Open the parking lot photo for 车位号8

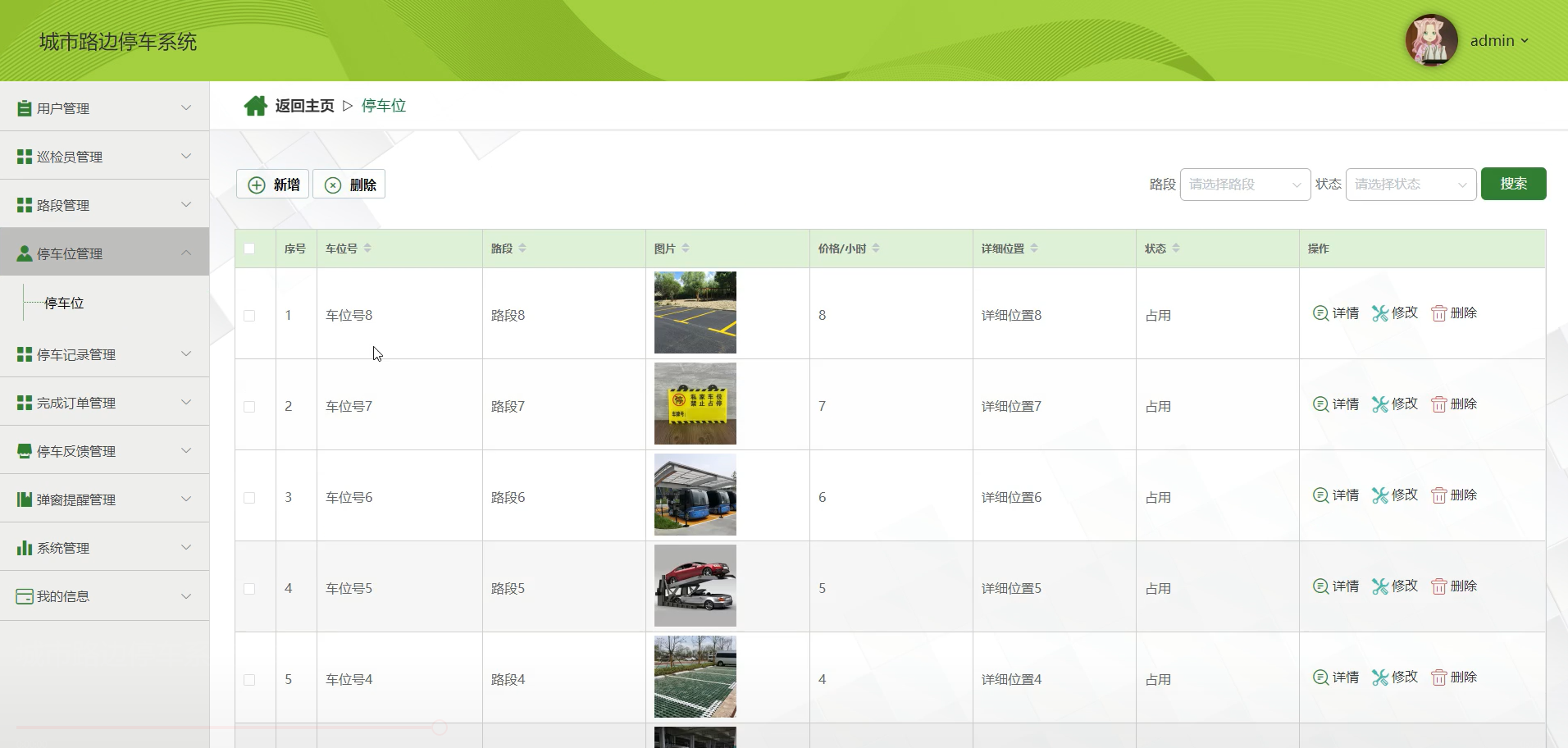(695, 312)
